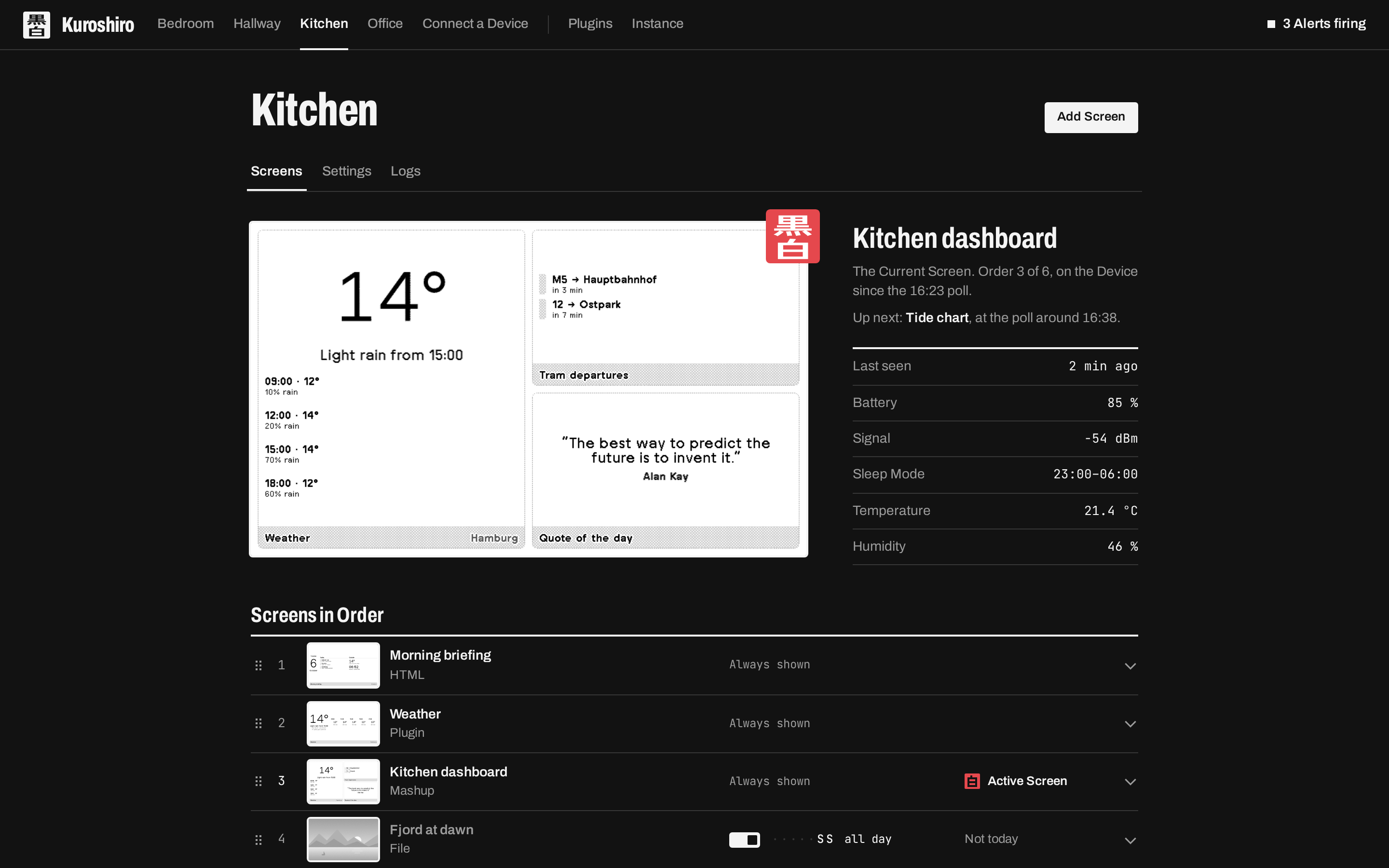The height and width of the screenshot is (868, 1389).
Task: Click the Kitchen dashboard heading
Action: (954, 238)
